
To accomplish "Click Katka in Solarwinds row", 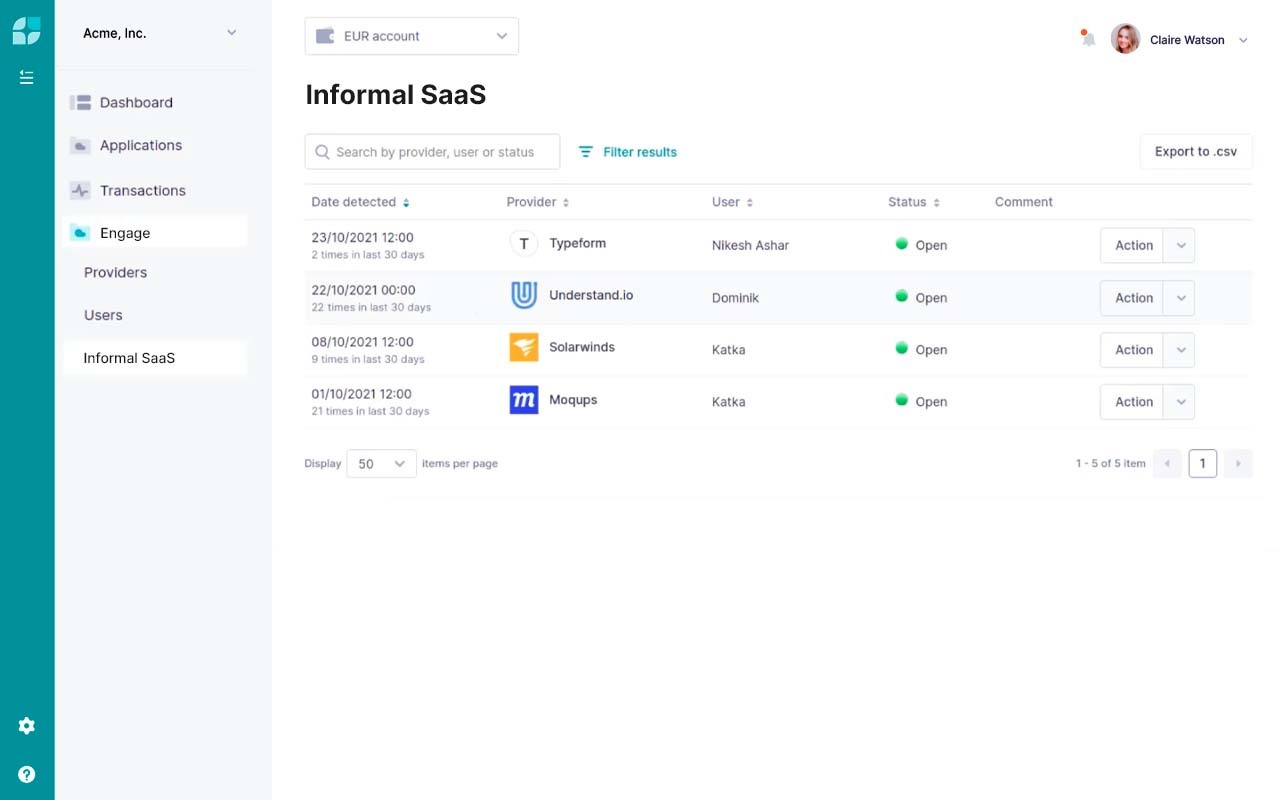I will [728, 350].
